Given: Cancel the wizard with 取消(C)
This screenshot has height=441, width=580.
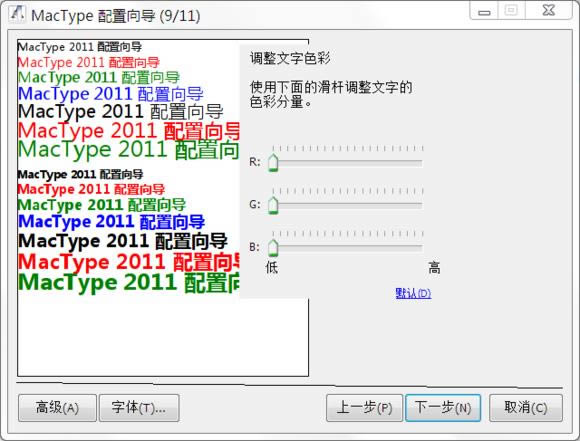Looking at the screenshot, I should [x=526, y=408].
